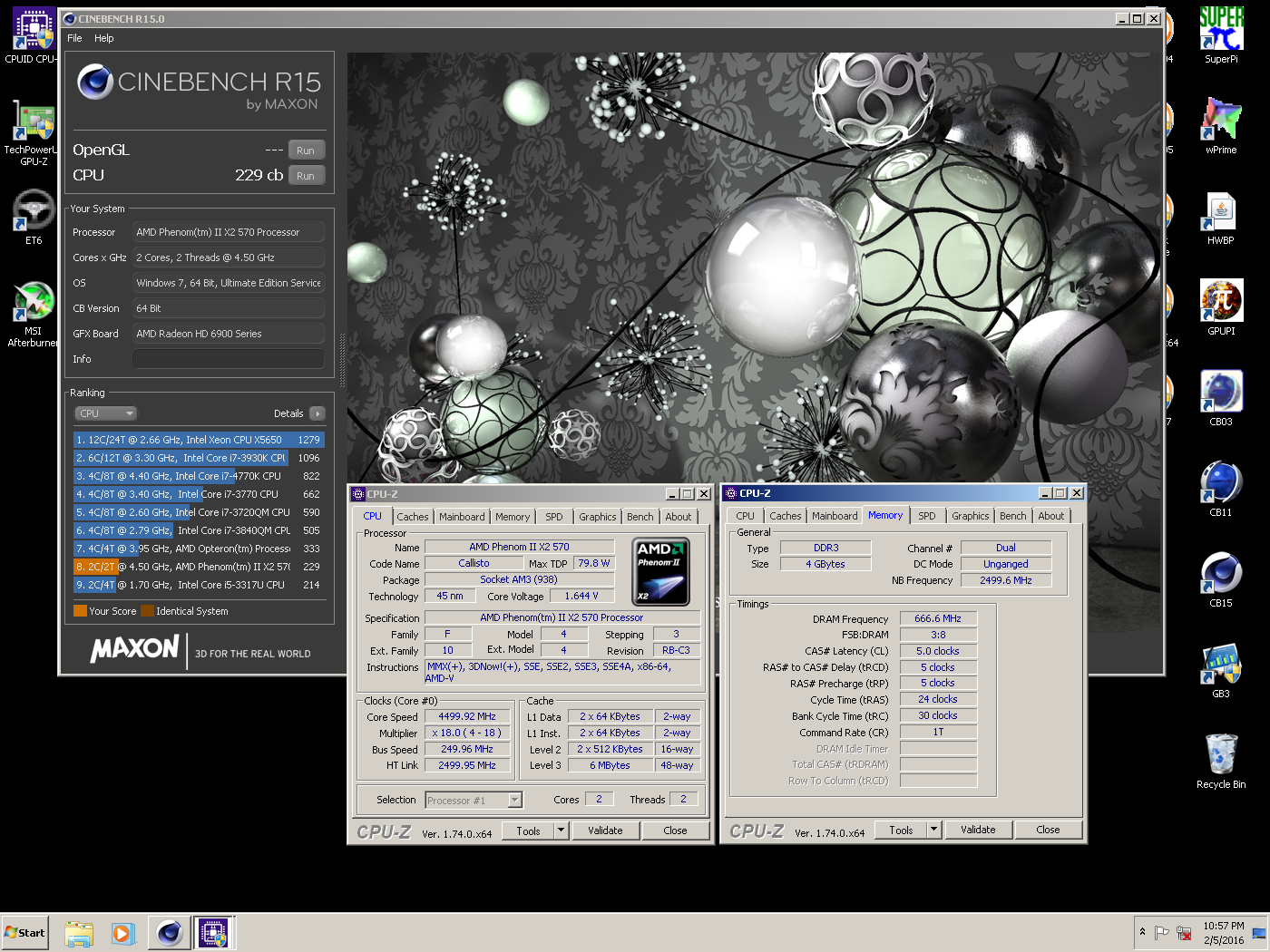
Task: Select ranking row Intel Core i7-3770 CPU
Action: (199, 494)
